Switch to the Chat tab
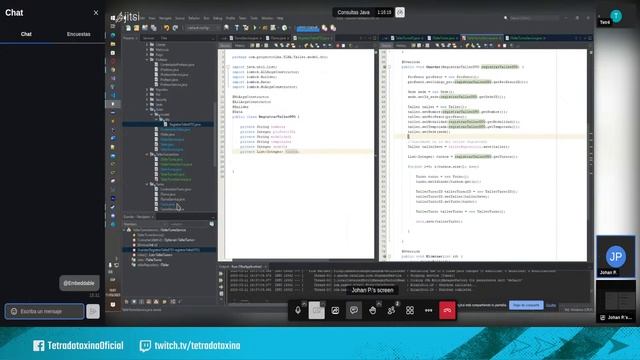 pos(26,34)
